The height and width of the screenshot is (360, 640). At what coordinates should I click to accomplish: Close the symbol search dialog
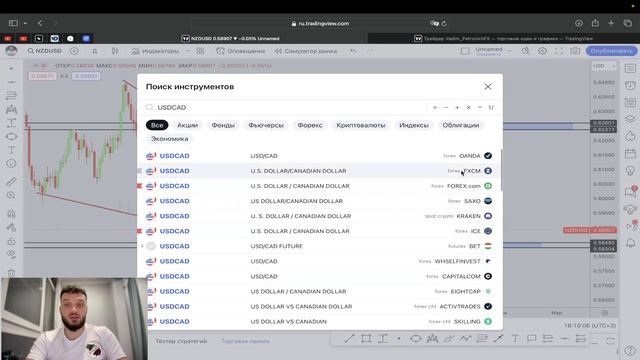click(488, 87)
